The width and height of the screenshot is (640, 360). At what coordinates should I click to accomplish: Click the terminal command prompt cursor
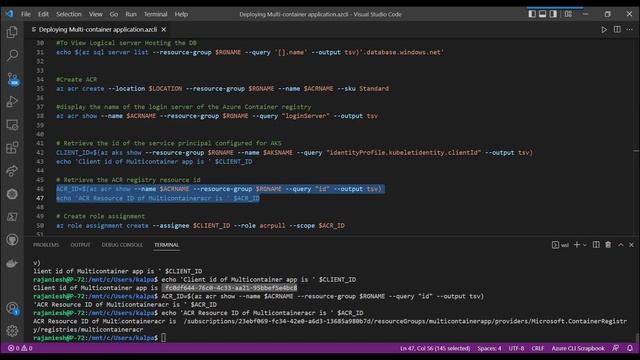point(163,338)
